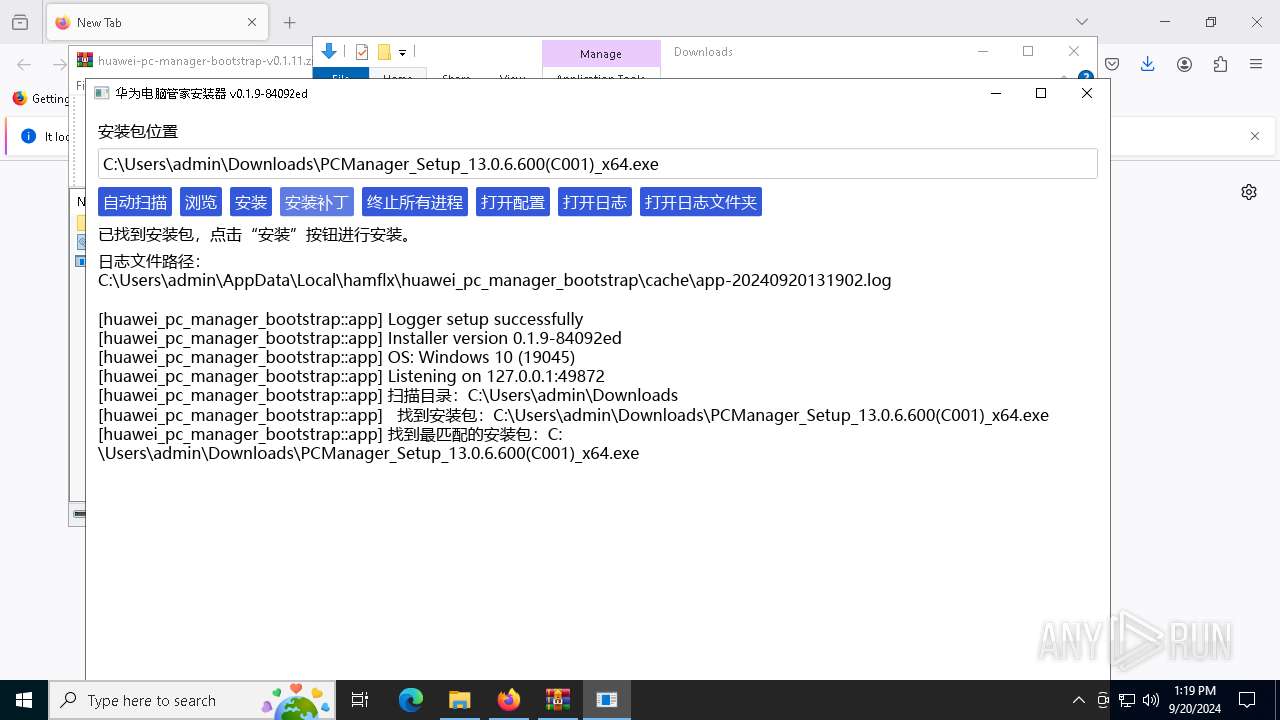This screenshot has width=1280, height=720.
Task: Open log folder with the 打开日志文件夹 button
Action: tap(701, 202)
